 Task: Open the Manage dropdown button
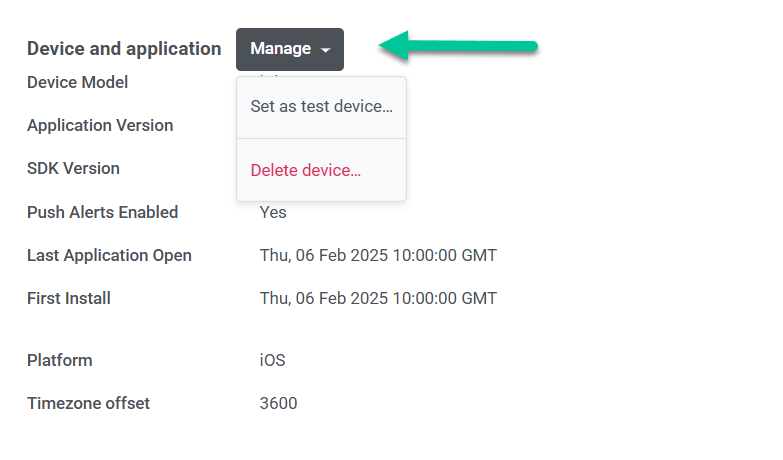pos(289,49)
